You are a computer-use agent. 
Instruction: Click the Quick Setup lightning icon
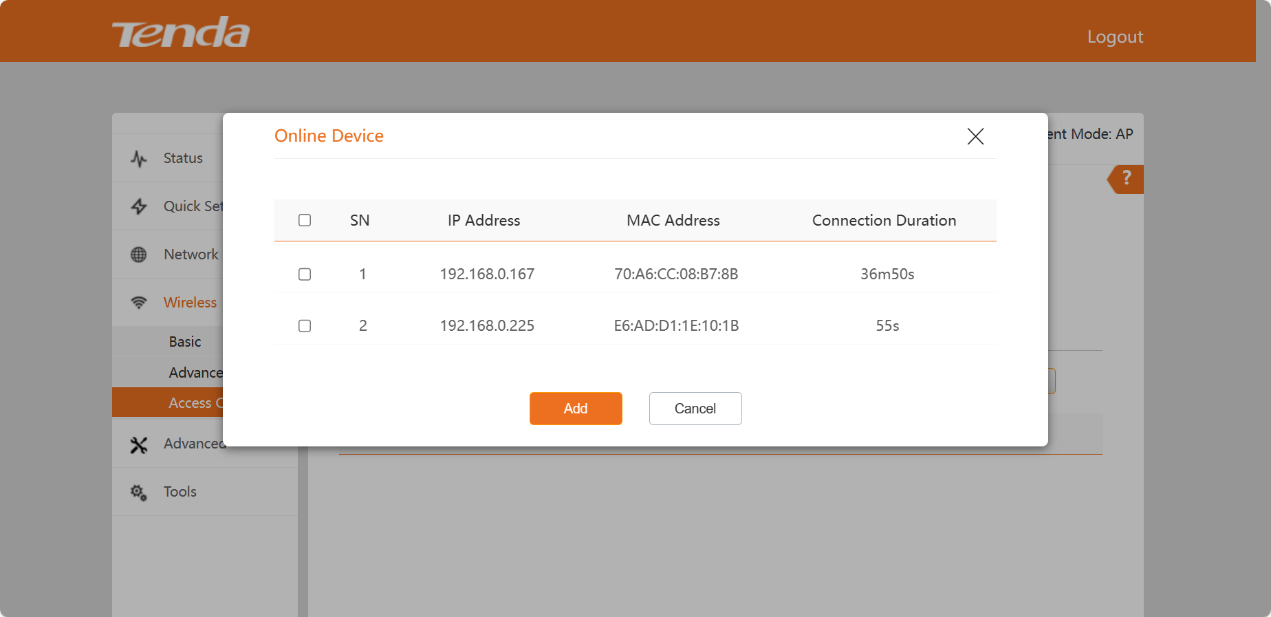tap(139, 207)
